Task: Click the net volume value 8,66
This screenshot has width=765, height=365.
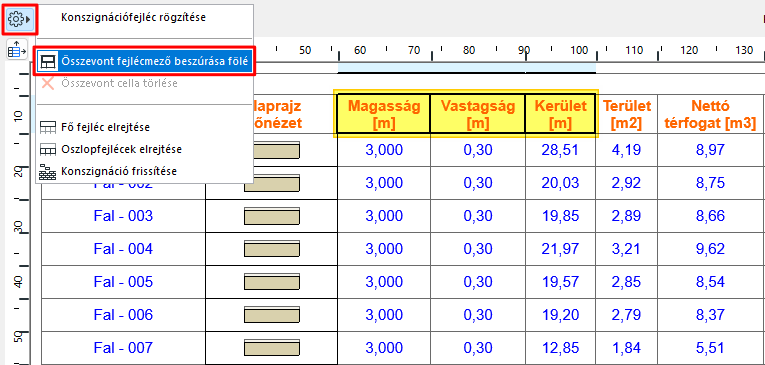Action: (711, 216)
